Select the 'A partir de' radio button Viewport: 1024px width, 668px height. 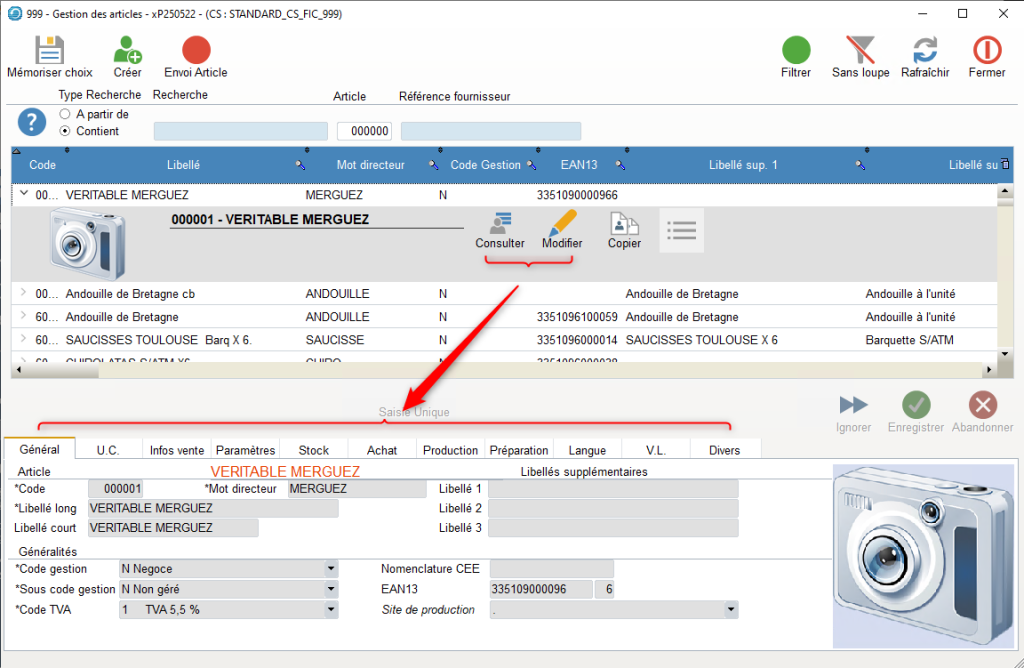click(65, 114)
